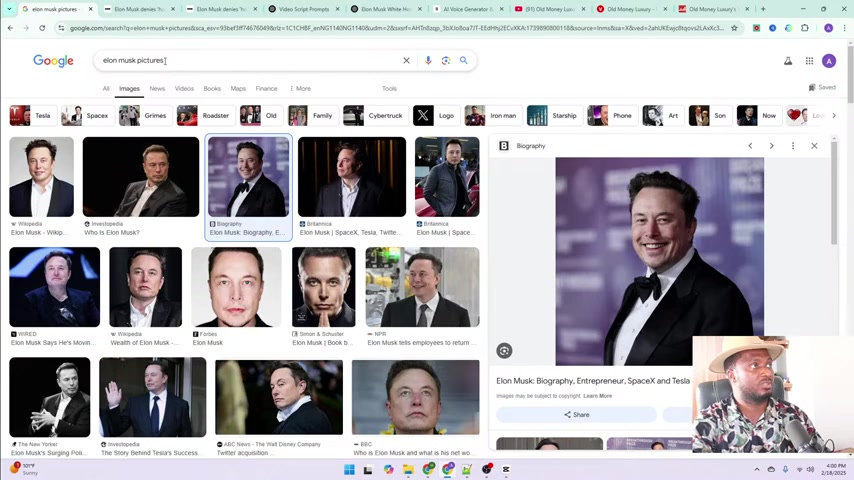Use preview panel vertical scrollbar

[x=834, y=191]
